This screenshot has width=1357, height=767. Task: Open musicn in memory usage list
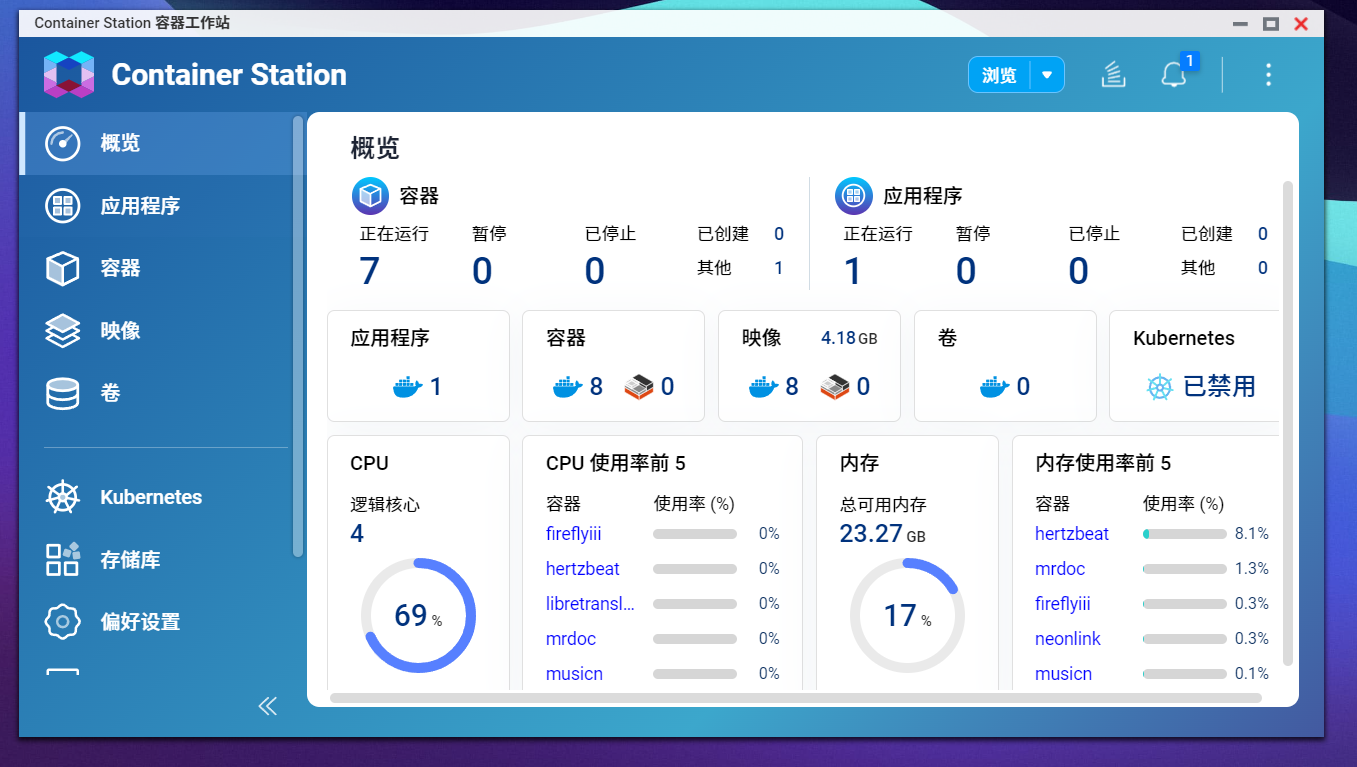point(1063,674)
